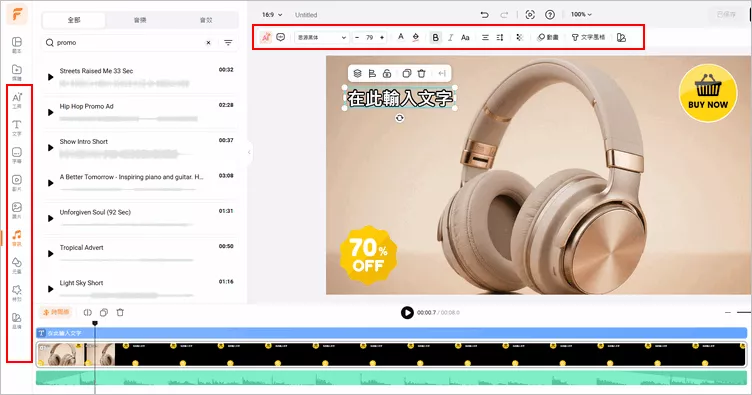
Task: Change text case with the Aa button
Action: [465, 37]
